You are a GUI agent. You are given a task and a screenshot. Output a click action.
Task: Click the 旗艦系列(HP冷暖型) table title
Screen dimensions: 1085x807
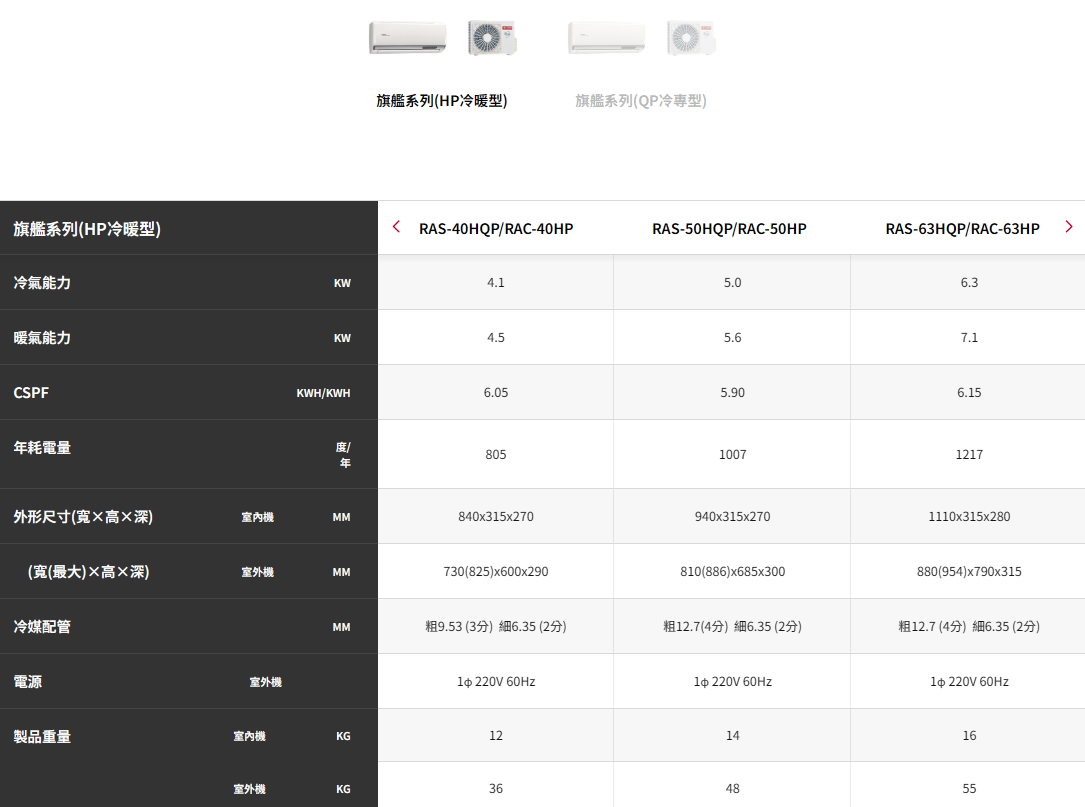coord(87,229)
